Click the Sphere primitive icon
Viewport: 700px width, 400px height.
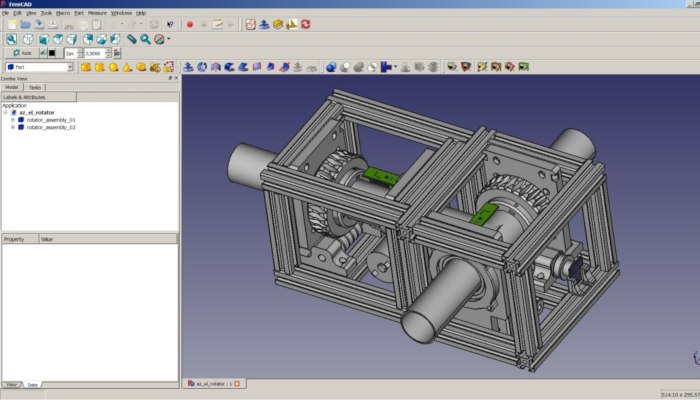[114, 67]
